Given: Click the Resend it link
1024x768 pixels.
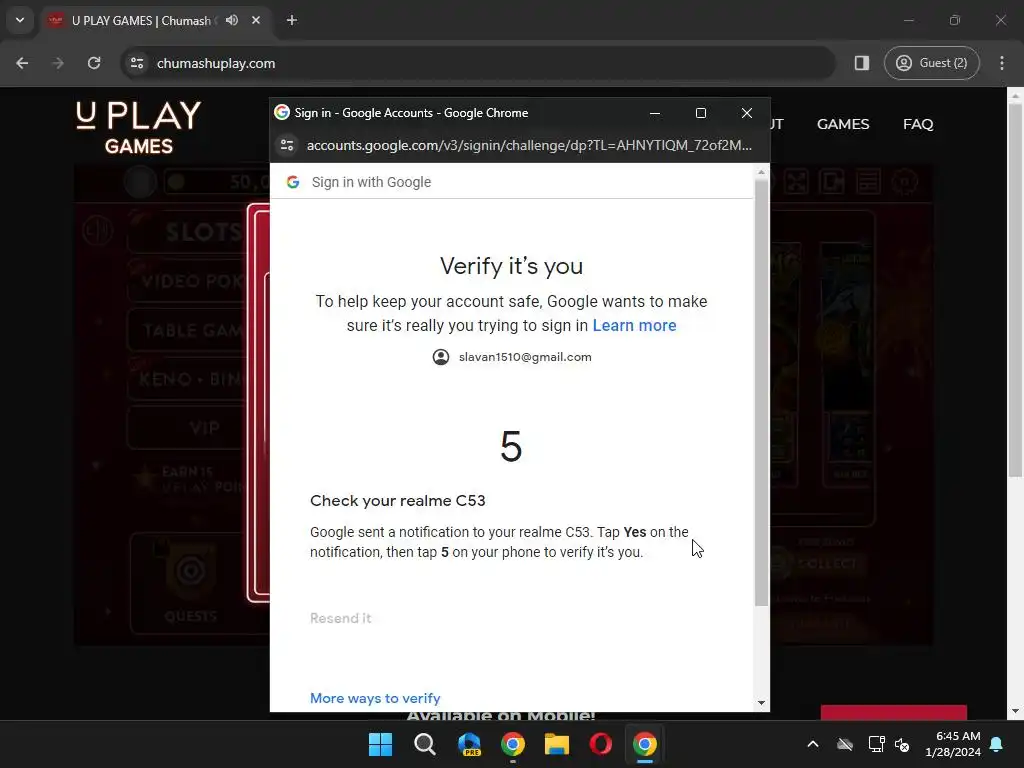Looking at the screenshot, I should tap(340, 618).
